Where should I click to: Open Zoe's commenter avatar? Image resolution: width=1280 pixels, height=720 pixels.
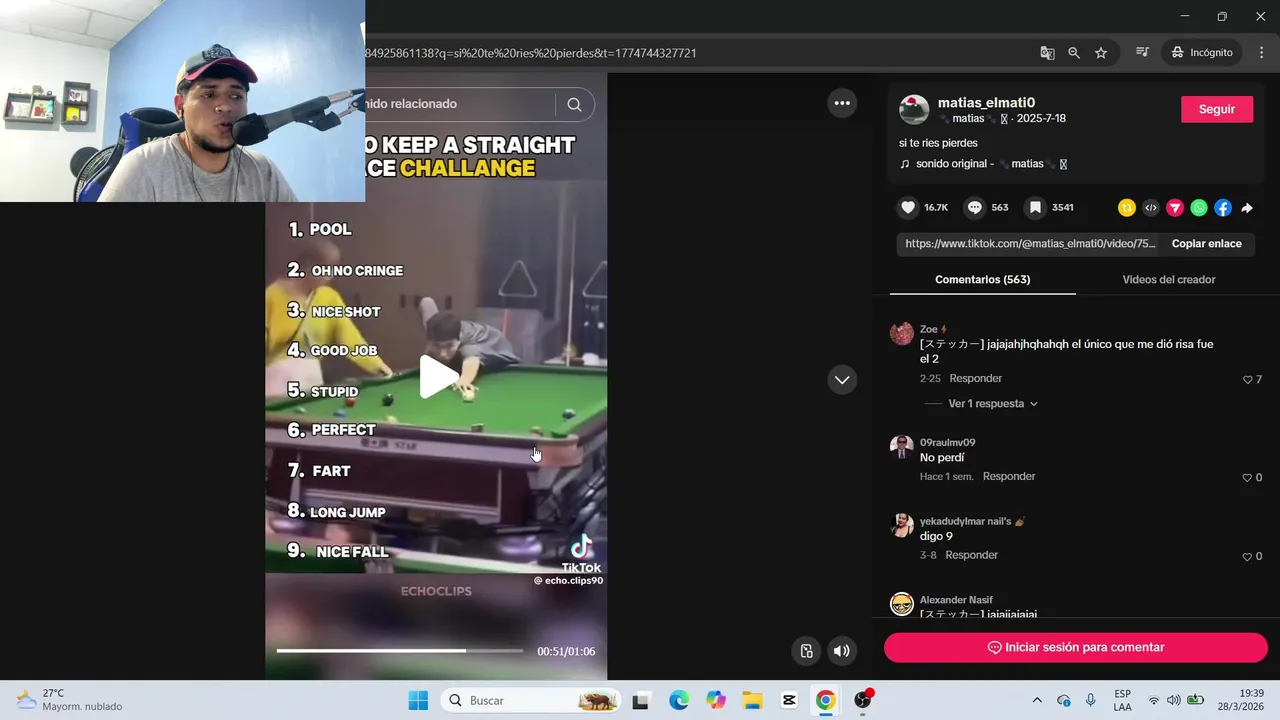[902, 333]
